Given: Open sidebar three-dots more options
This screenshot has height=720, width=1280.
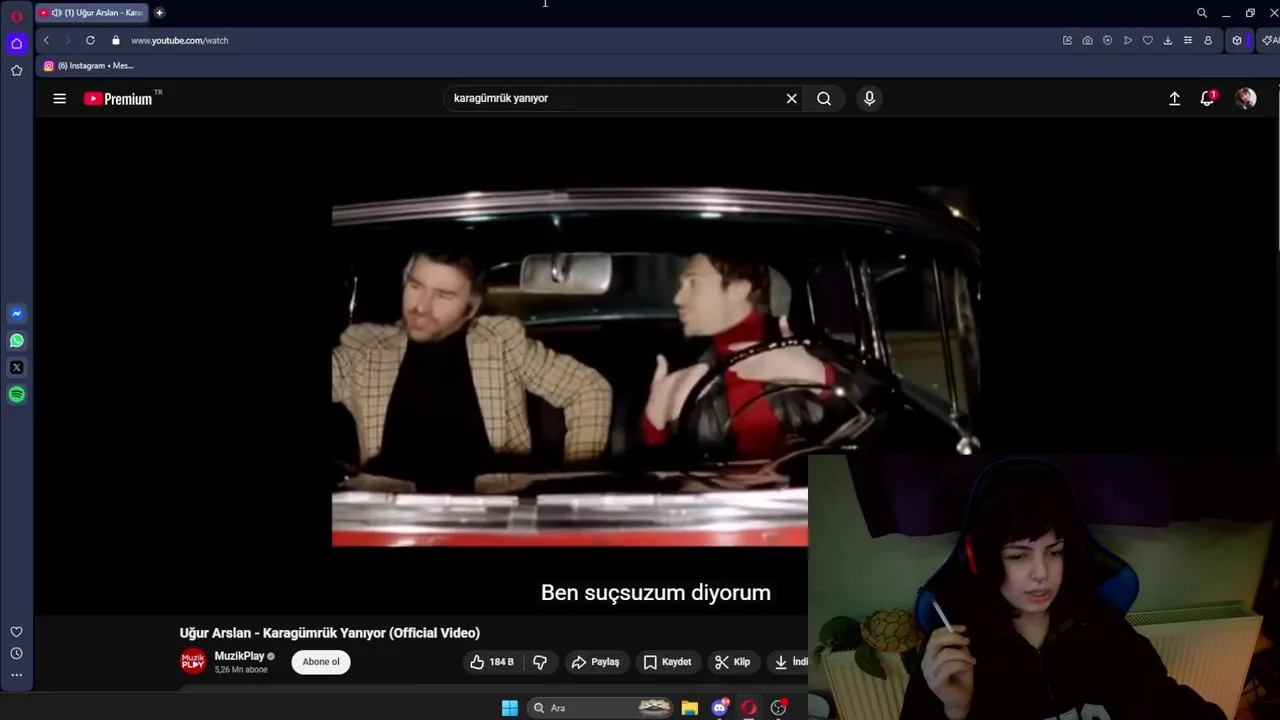Looking at the screenshot, I should [x=16, y=675].
